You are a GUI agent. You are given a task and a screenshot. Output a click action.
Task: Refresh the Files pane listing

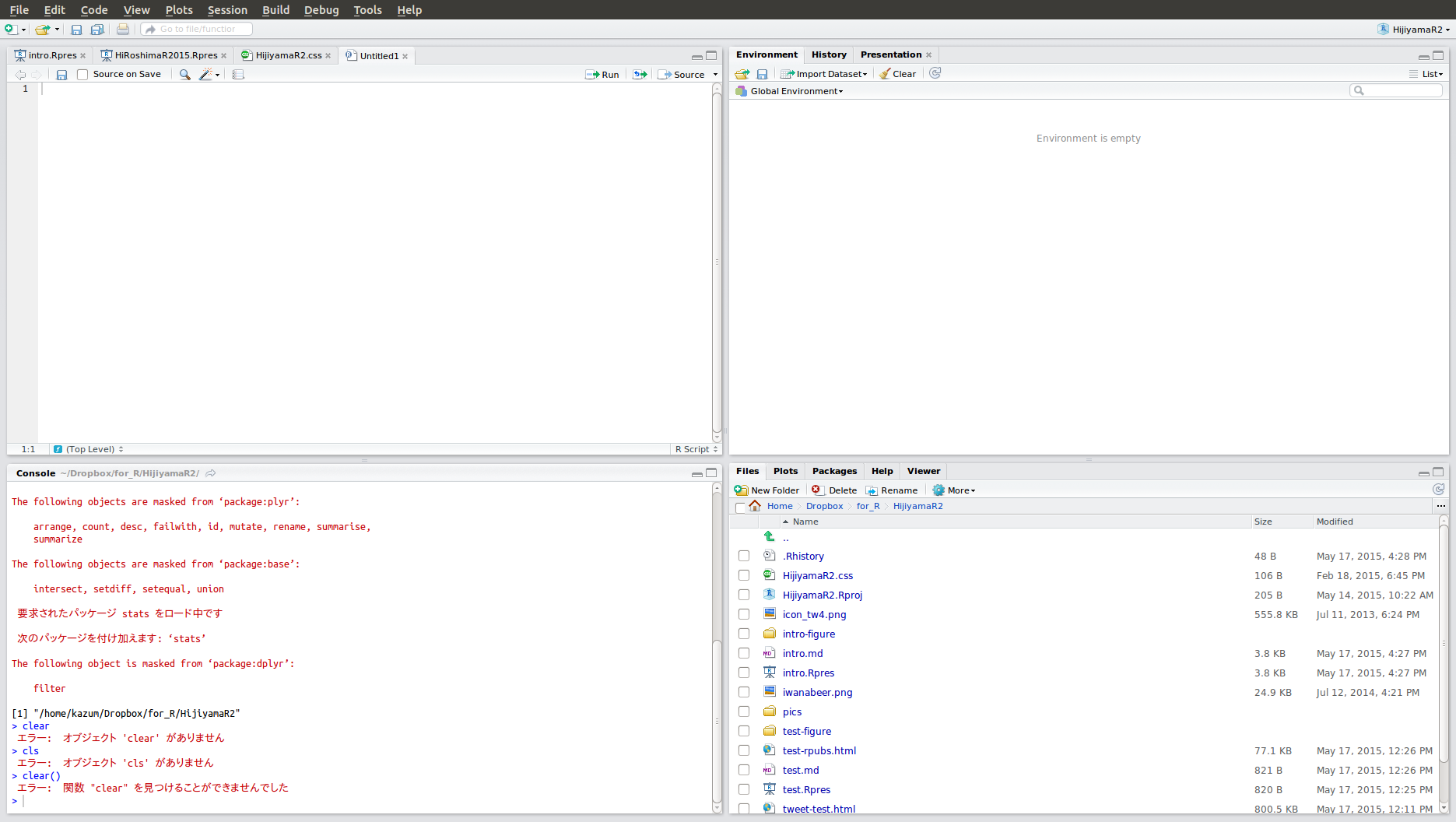(1438, 490)
